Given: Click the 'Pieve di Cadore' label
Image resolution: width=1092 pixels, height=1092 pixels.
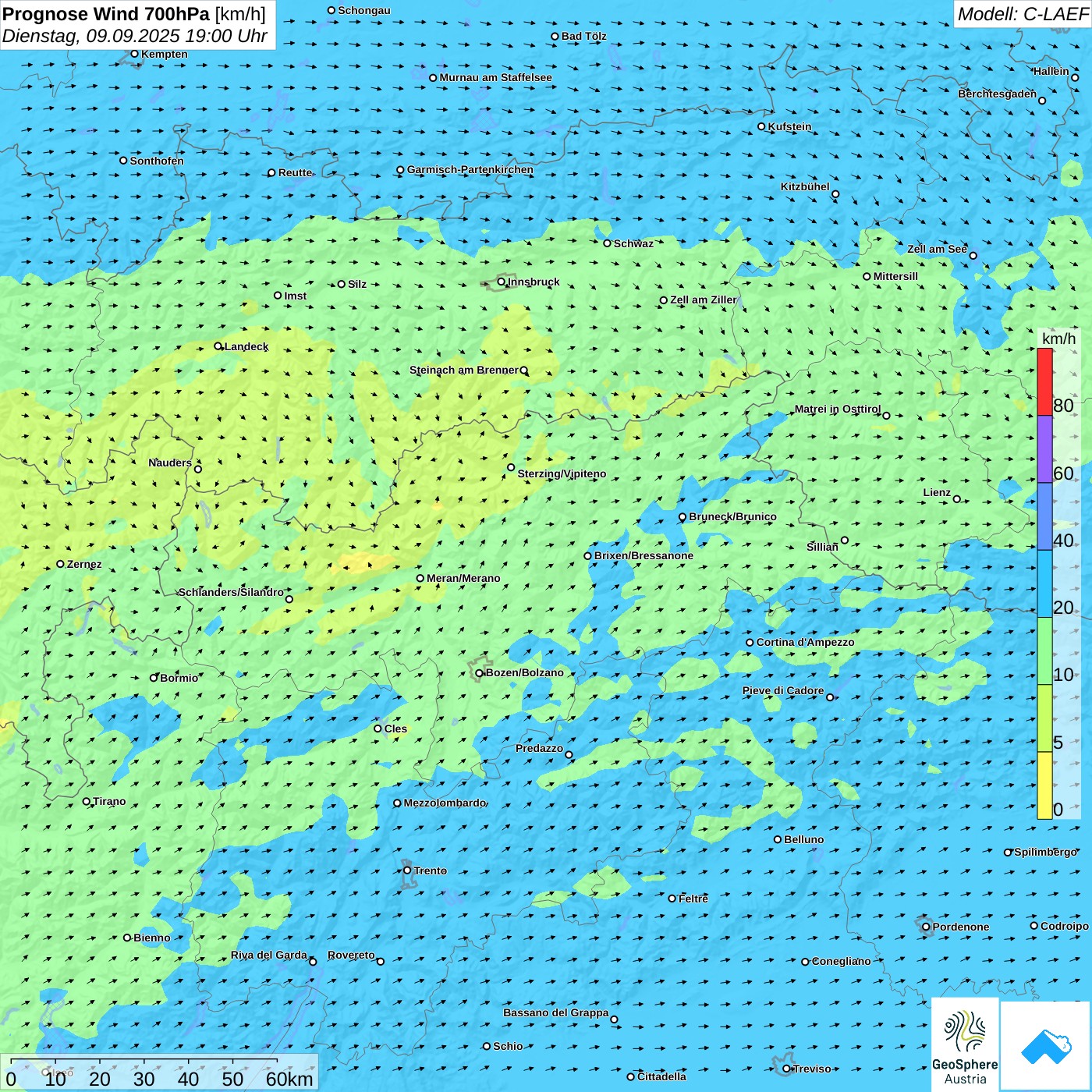Looking at the screenshot, I should 783,690.
